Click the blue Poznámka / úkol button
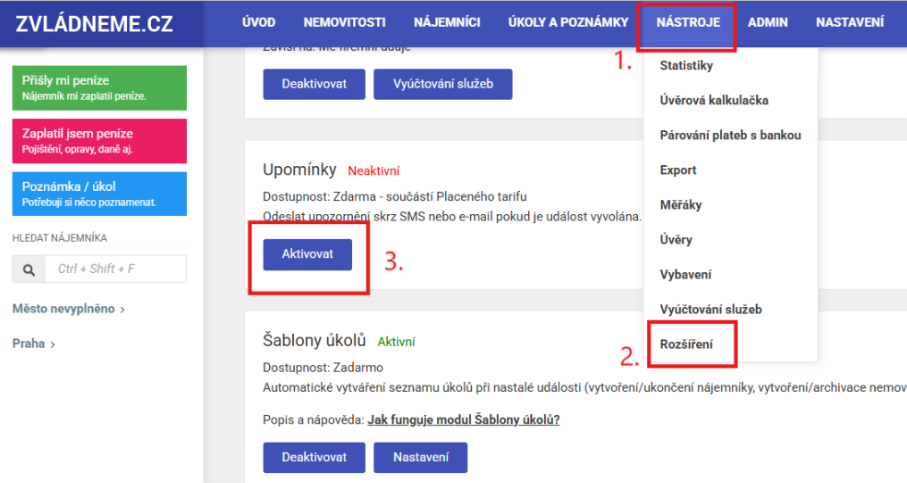This screenshot has height=483, width=907. pyautogui.click(x=99, y=194)
